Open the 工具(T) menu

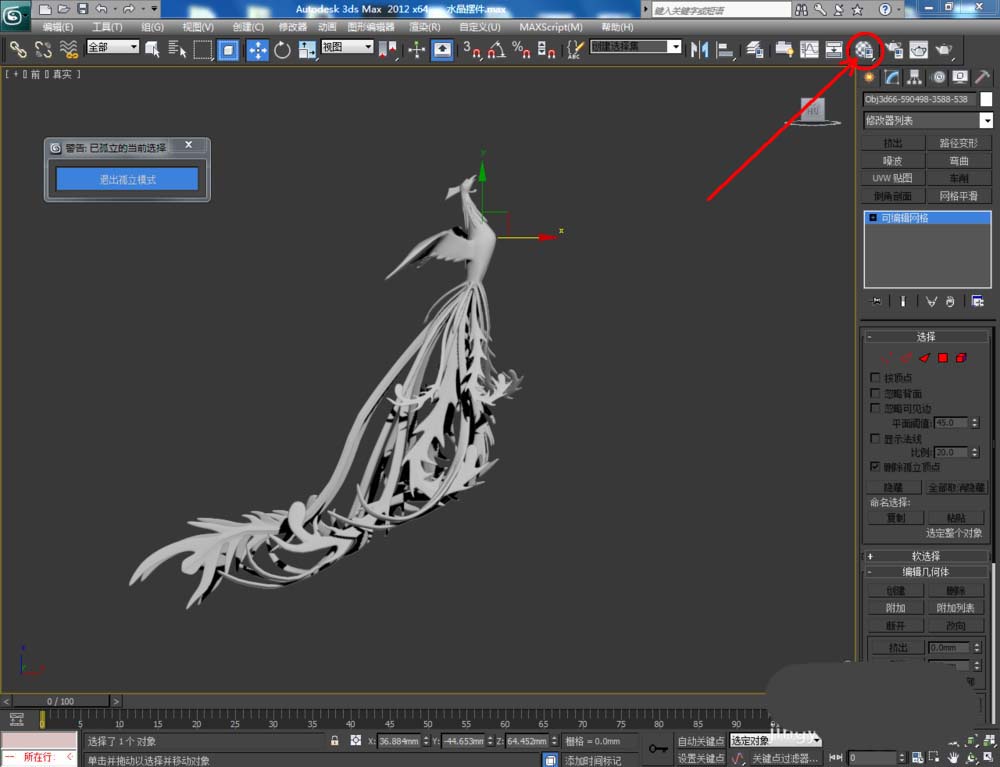click(107, 27)
